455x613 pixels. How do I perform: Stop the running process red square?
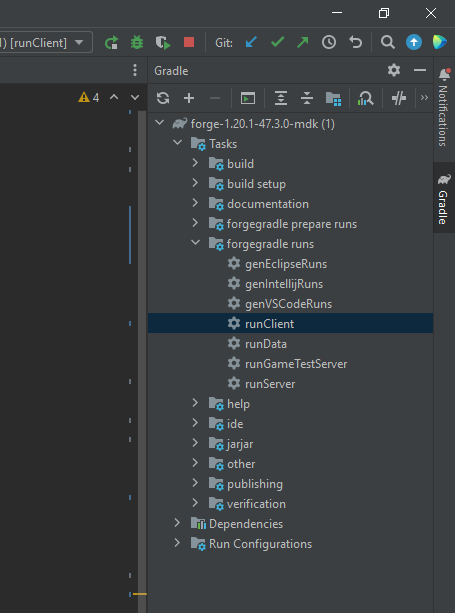pyautogui.click(x=189, y=42)
